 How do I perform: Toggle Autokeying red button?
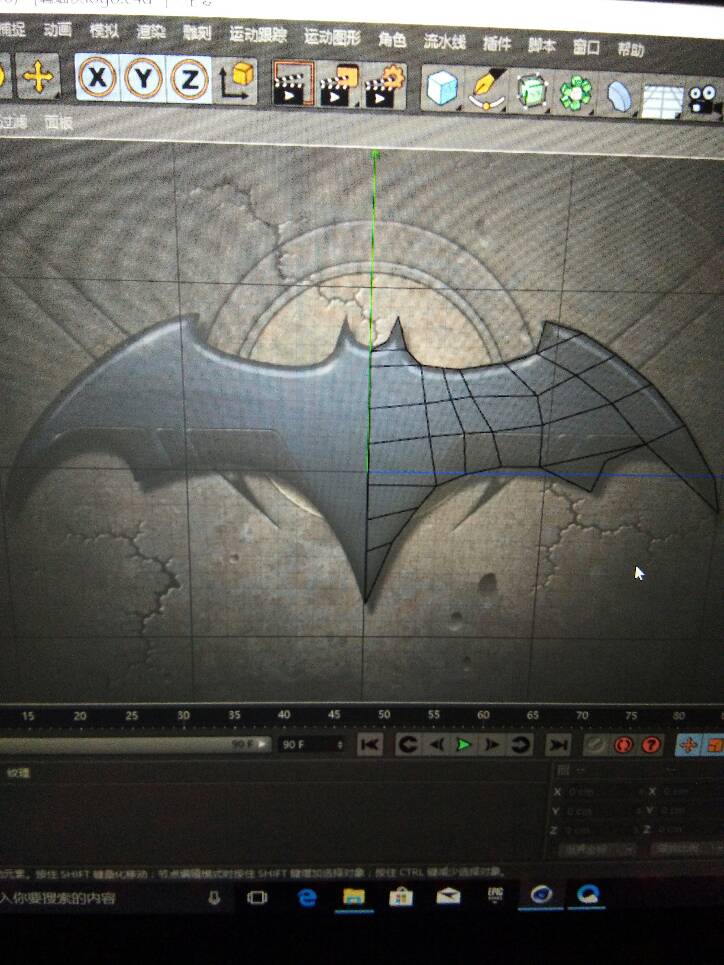point(623,745)
